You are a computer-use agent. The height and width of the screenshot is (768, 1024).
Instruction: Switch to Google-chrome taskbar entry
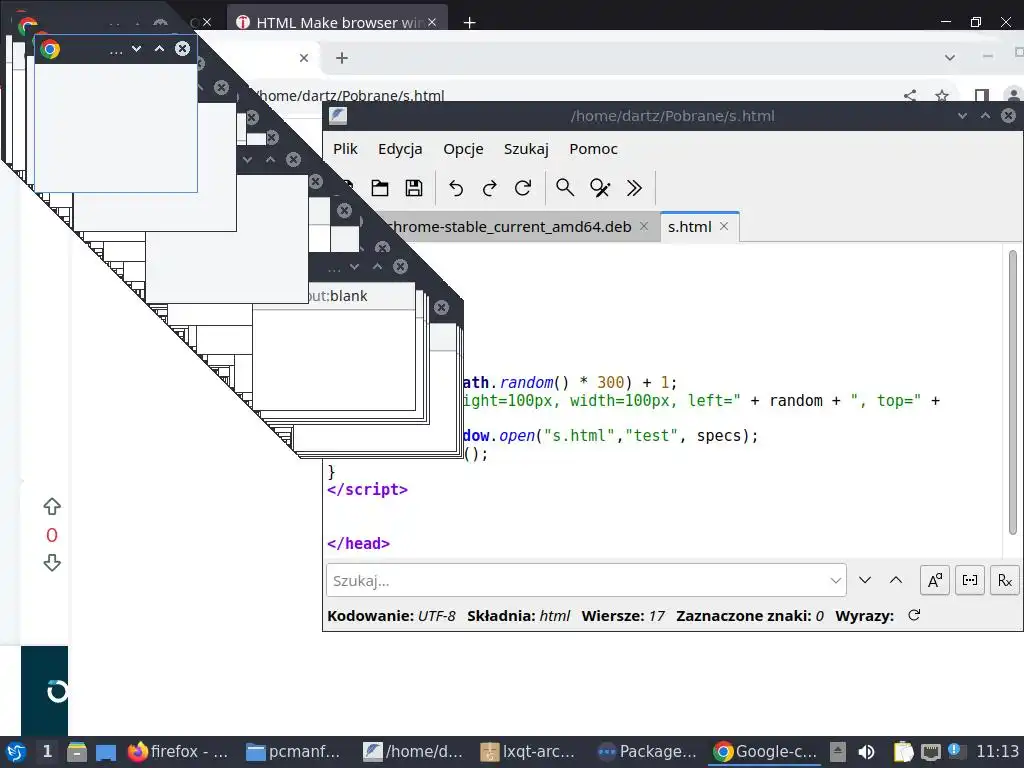[x=765, y=752]
